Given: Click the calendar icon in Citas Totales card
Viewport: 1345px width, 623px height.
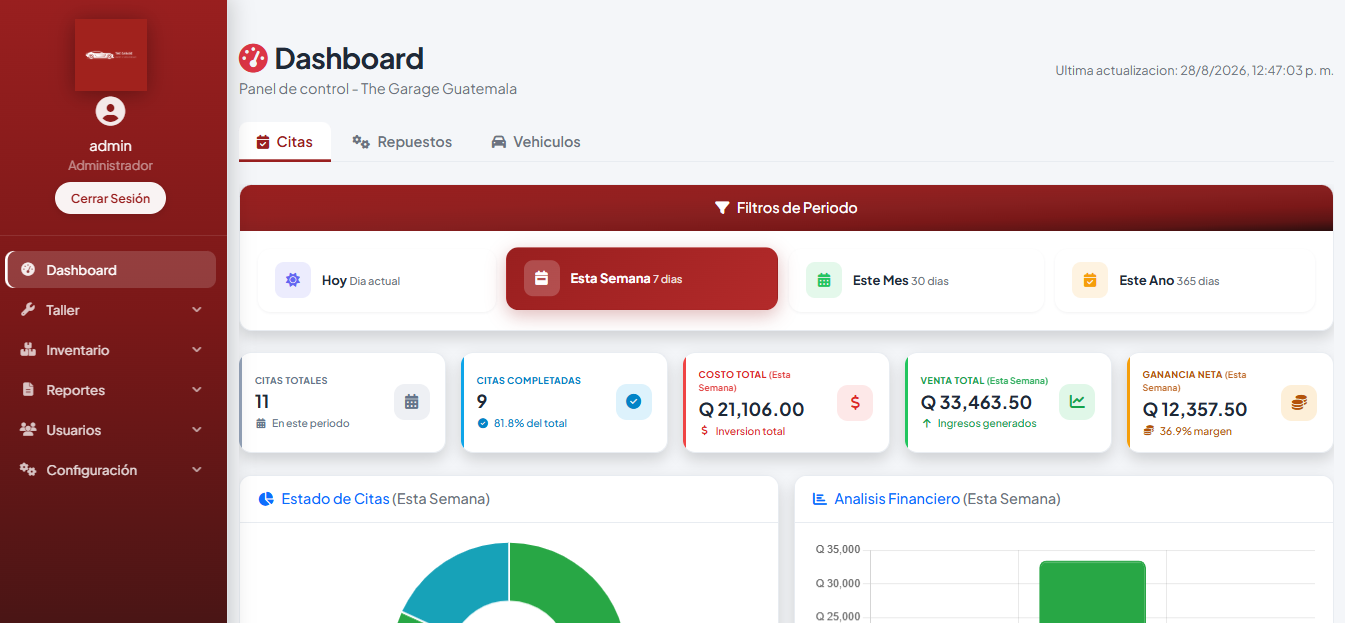Looking at the screenshot, I should (412, 402).
